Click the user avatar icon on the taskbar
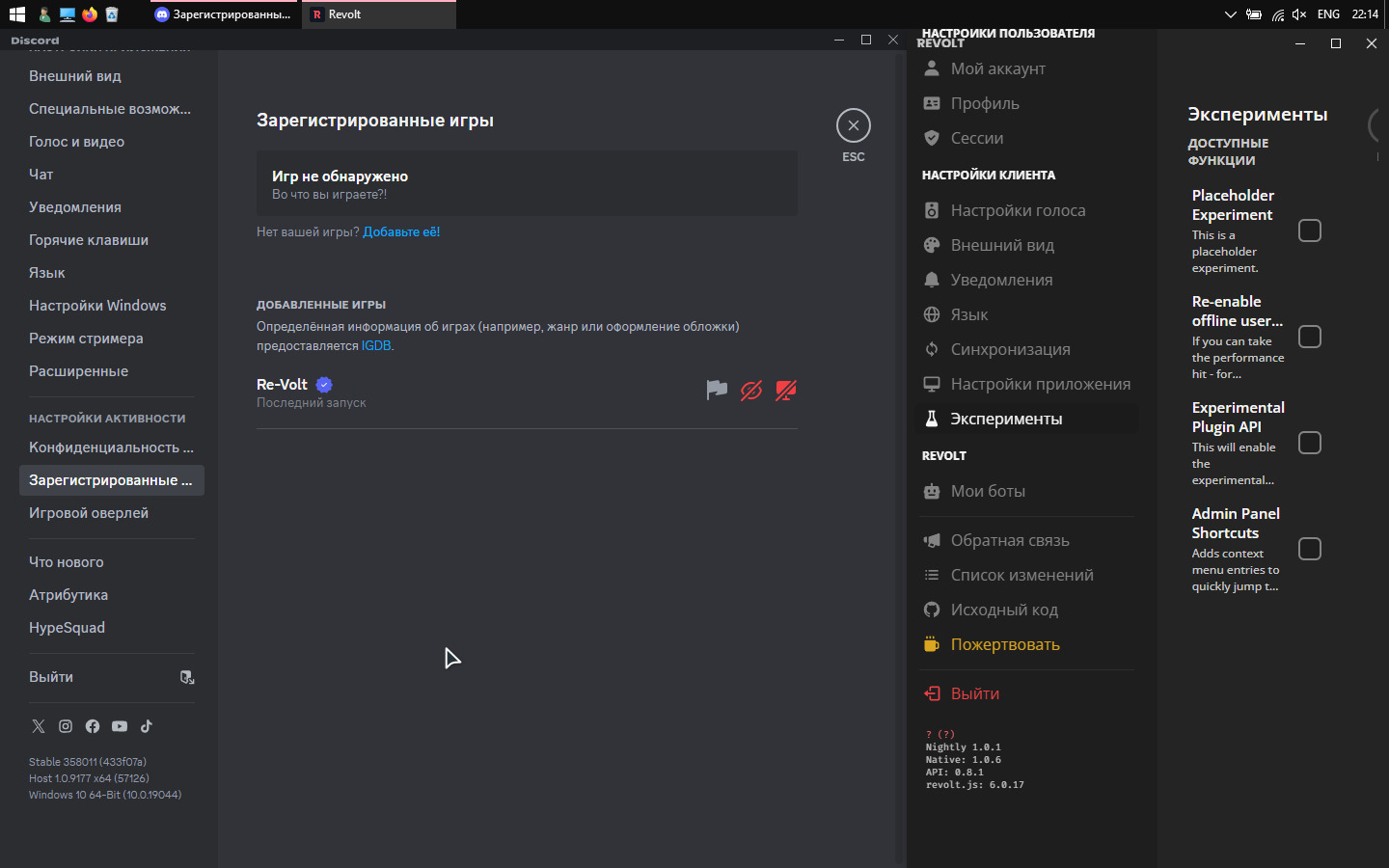This screenshot has width=1389, height=868. click(44, 14)
